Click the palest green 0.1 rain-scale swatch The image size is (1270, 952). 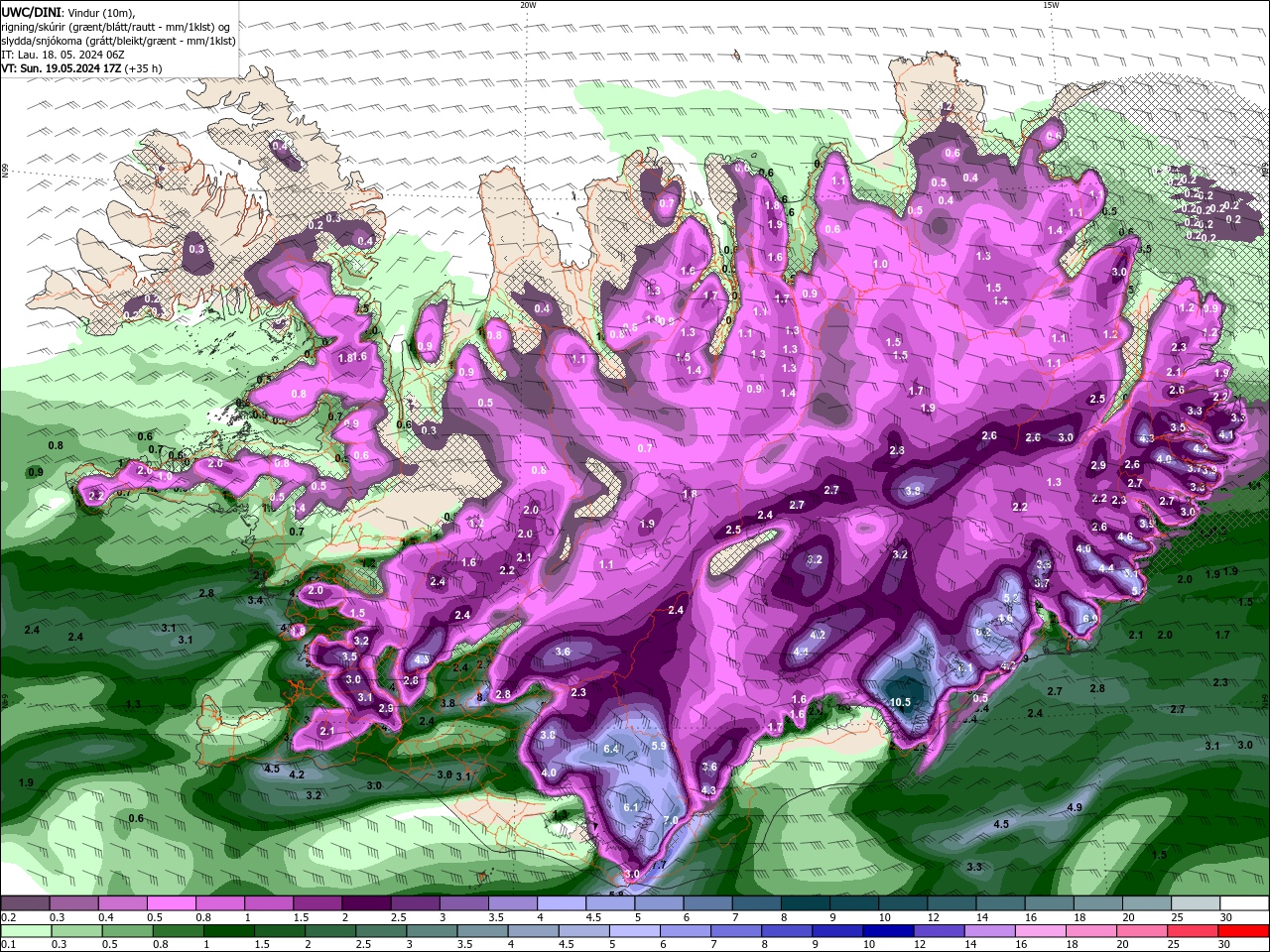pos(25,930)
